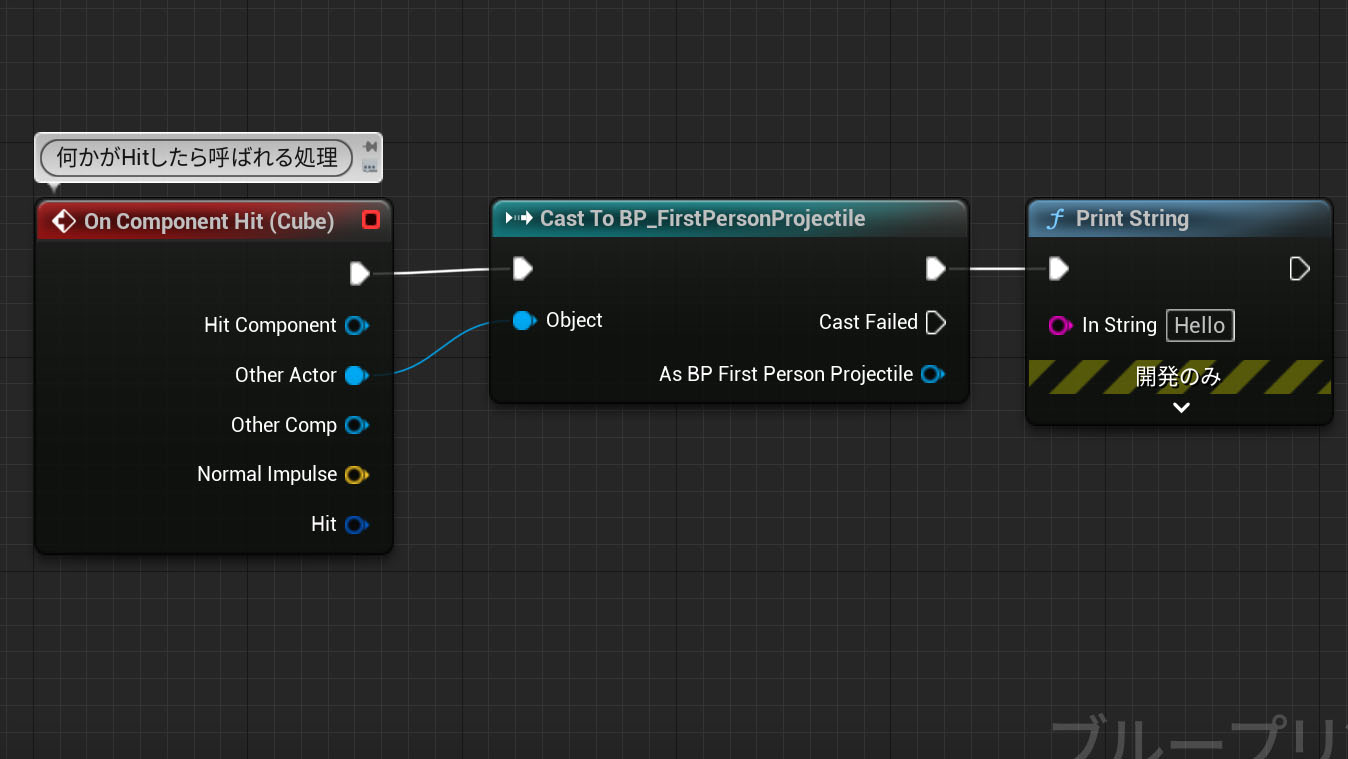Click the Print String exec input pin
The width and height of the screenshot is (1348, 759).
point(1058,268)
